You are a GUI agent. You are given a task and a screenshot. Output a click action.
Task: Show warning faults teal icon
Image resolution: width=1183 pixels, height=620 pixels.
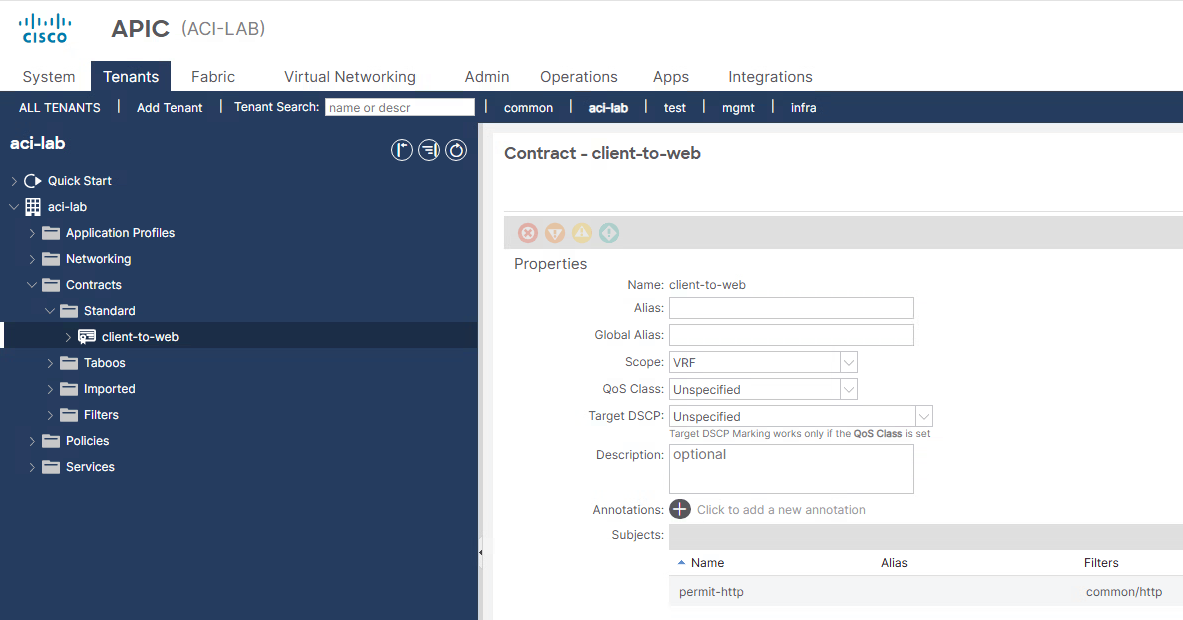[609, 233]
